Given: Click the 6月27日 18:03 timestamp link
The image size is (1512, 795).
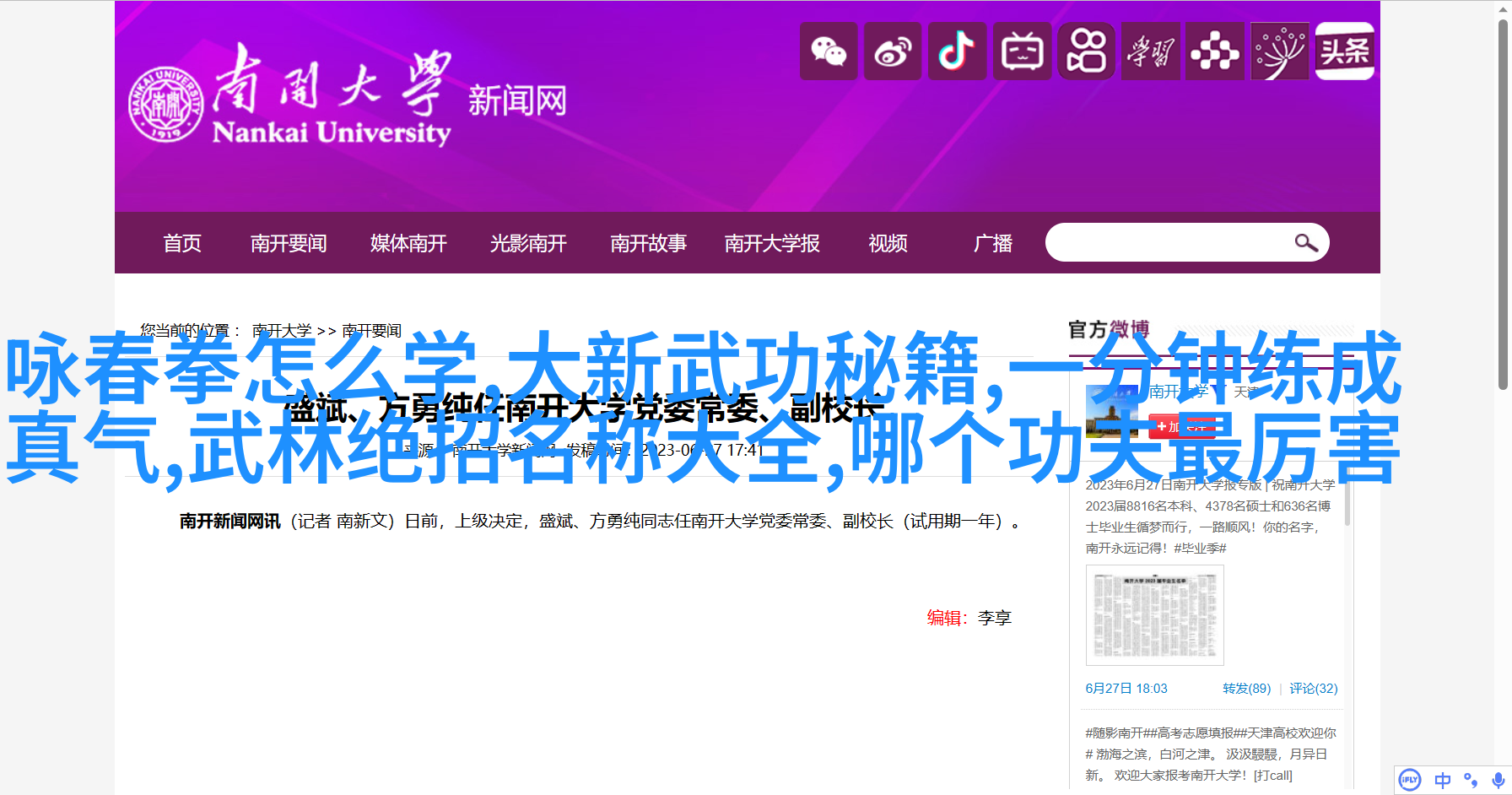Looking at the screenshot, I should [x=1126, y=689].
